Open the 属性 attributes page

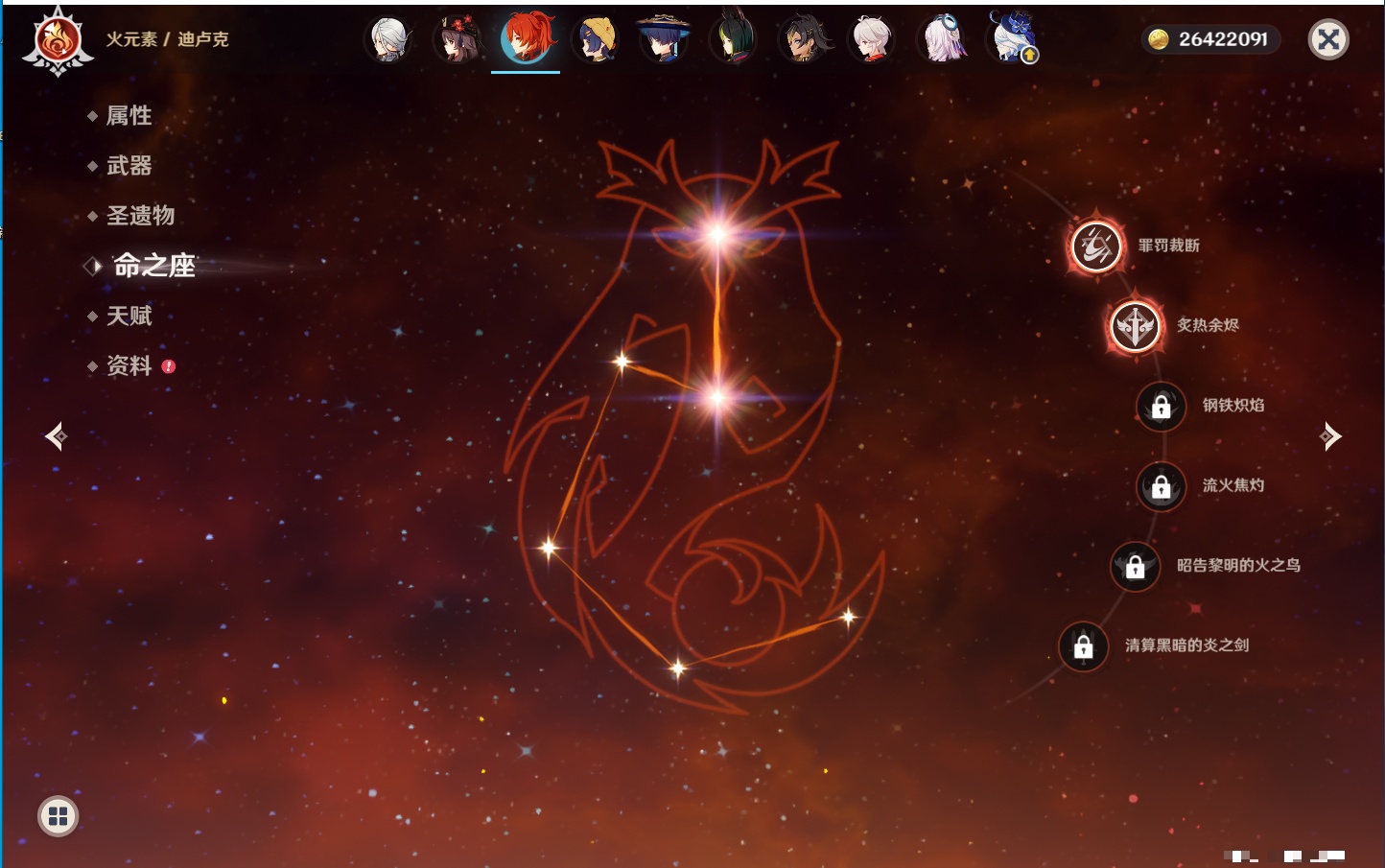click(x=129, y=116)
